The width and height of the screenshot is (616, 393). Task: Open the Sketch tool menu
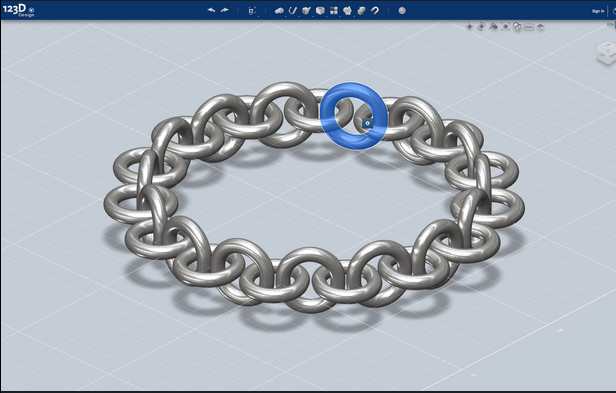[x=293, y=11]
